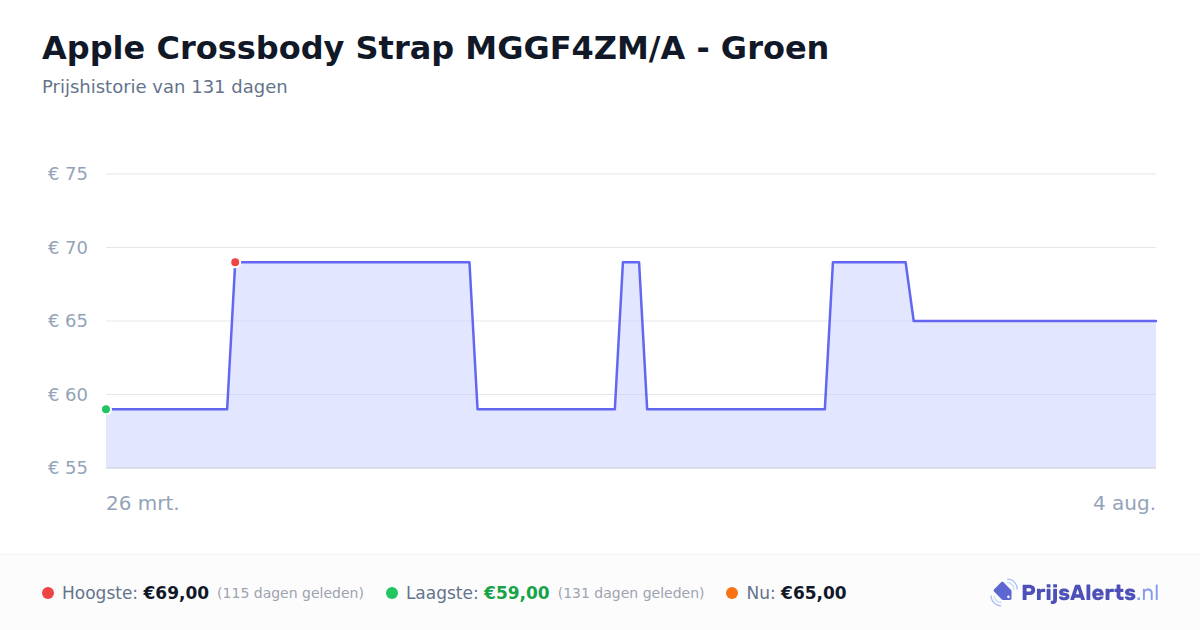Select the Laagste €59,00 price value
The width and height of the screenshot is (1200, 630).
tap(517, 593)
